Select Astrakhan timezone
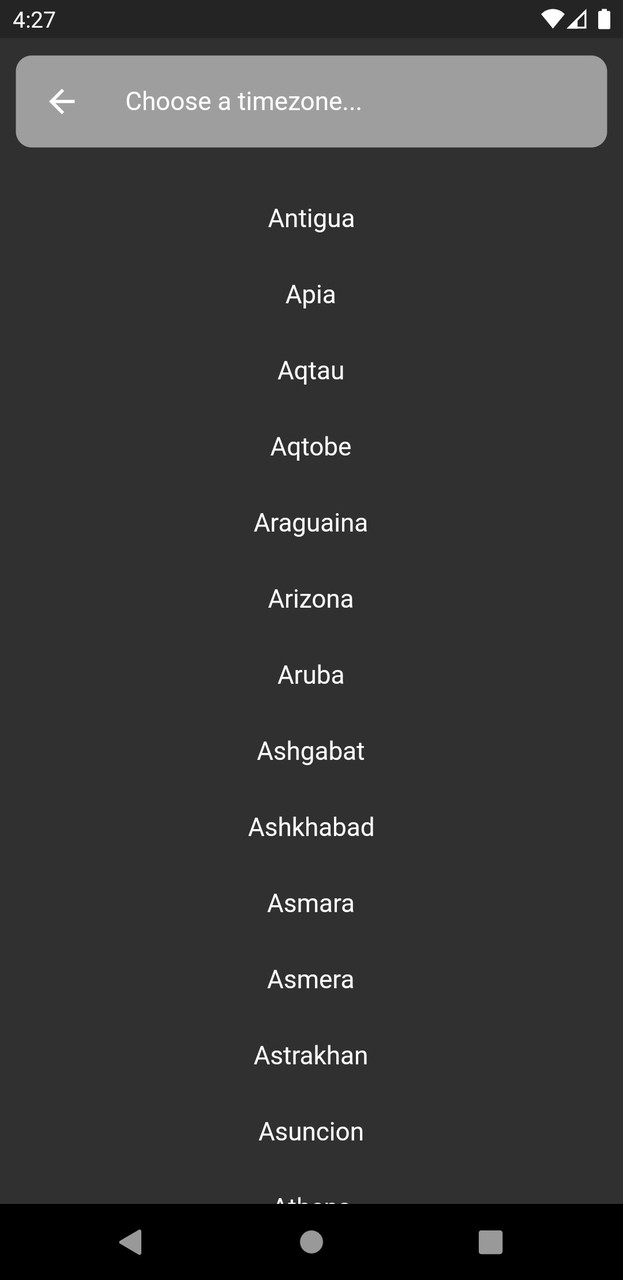The width and height of the screenshot is (623, 1280). point(311,1054)
